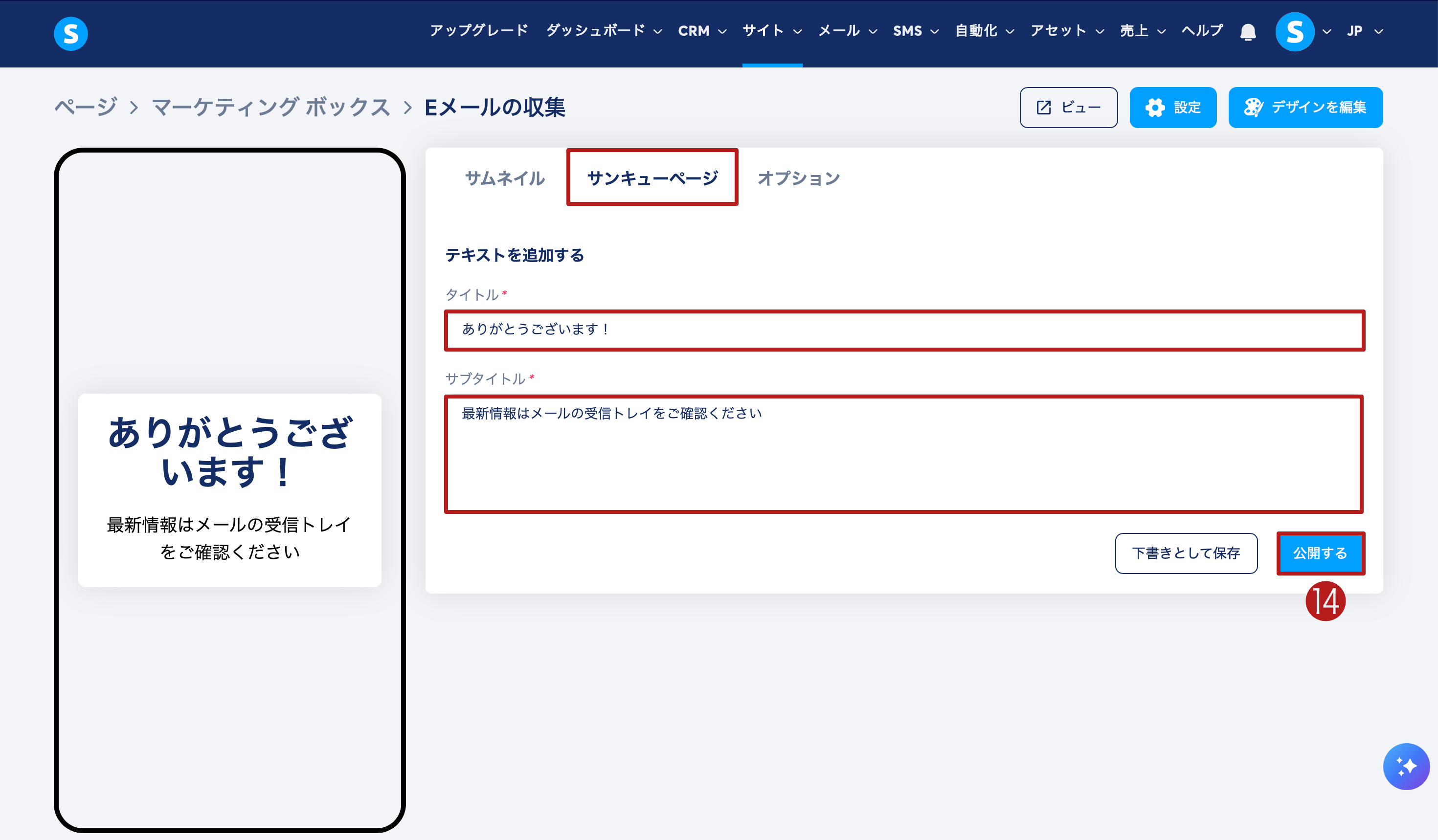Select the サンキューページ tab
1438x840 pixels.
click(652, 178)
